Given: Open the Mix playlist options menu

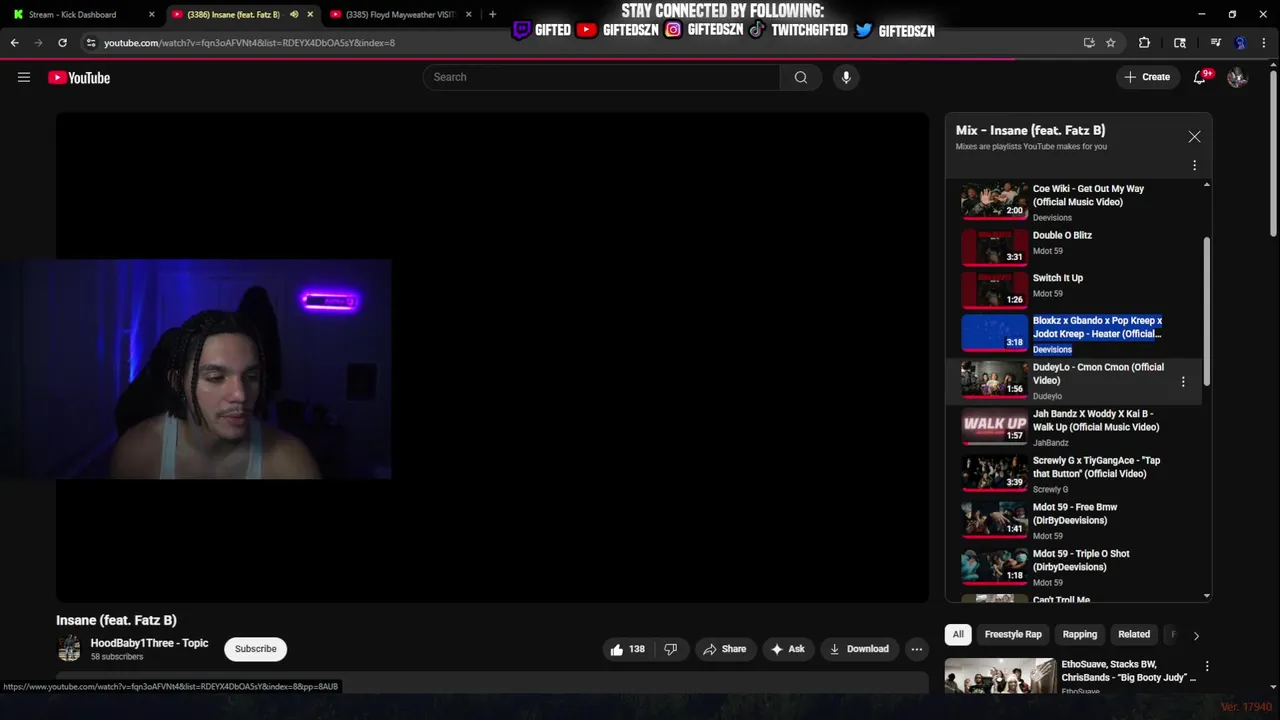Looking at the screenshot, I should (x=1194, y=165).
